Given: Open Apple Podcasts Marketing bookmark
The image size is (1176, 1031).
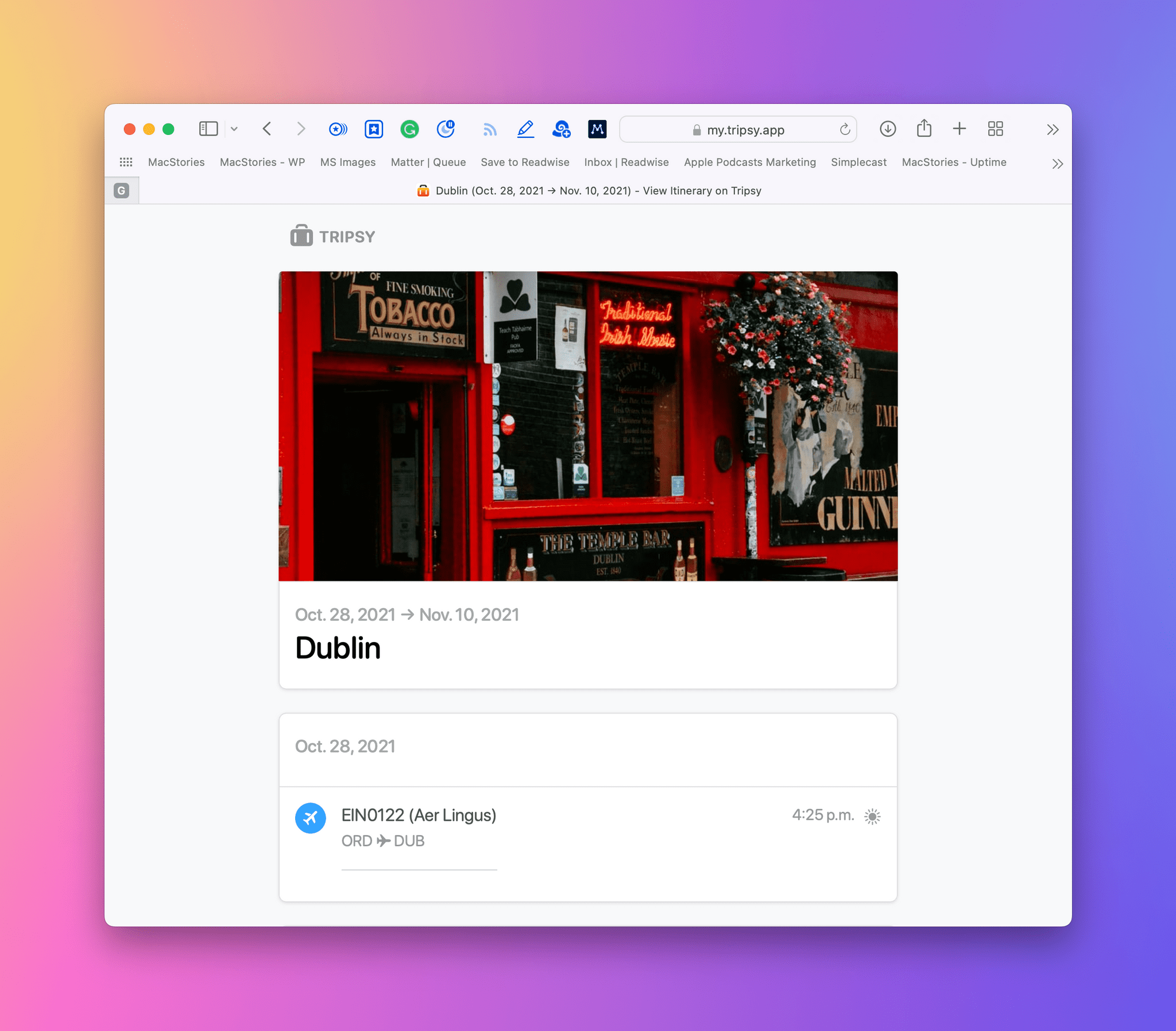Looking at the screenshot, I should pyautogui.click(x=750, y=162).
